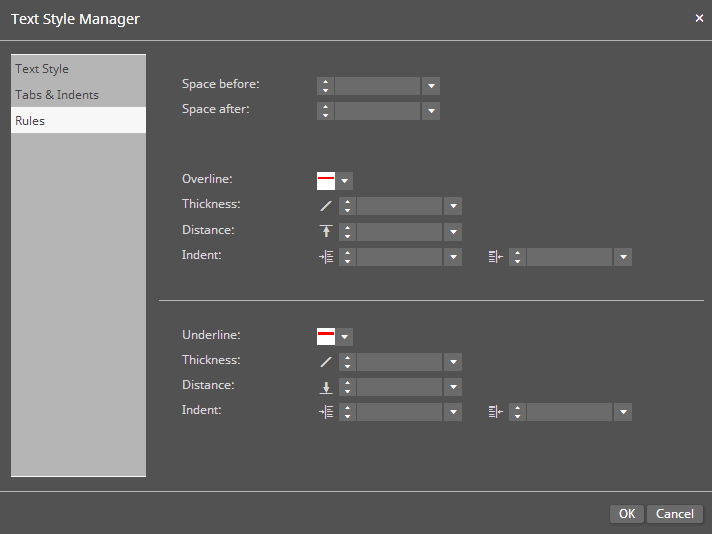This screenshot has width=712, height=534.
Task: Click the Overline thickness line icon
Action: coord(325,206)
